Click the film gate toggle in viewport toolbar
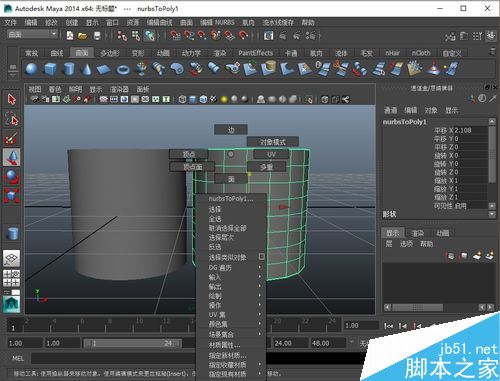 (x=114, y=99)
